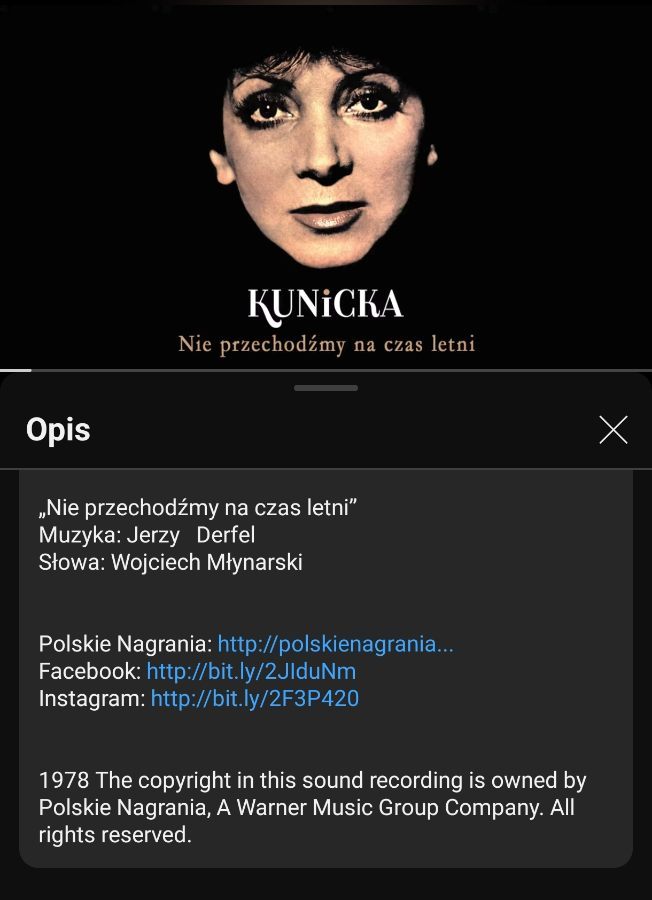652x900 pixels.
Task: Tap the video player album cover
Action: 326,184
